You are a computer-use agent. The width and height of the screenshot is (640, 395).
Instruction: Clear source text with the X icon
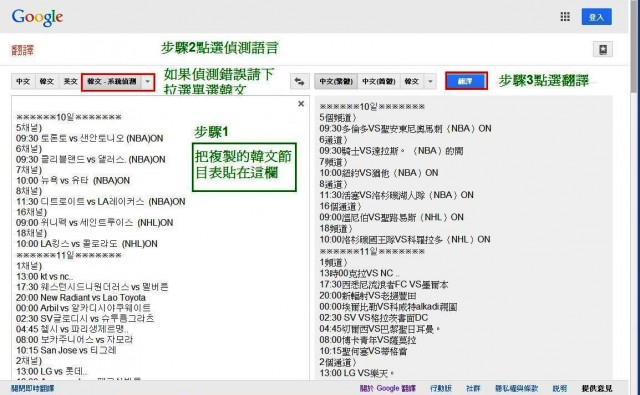[301, 104]
